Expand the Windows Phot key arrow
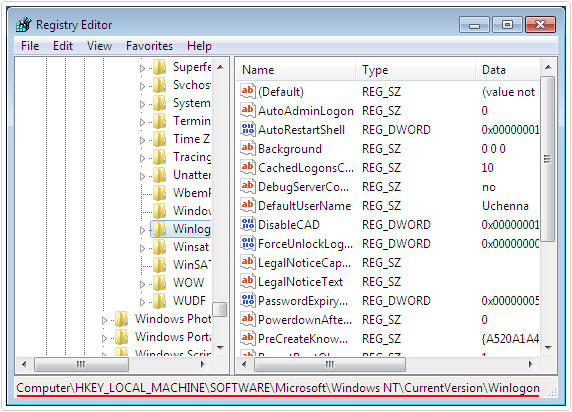The height and width of the screenshot is (412, 572). click(x=104, y=320)
